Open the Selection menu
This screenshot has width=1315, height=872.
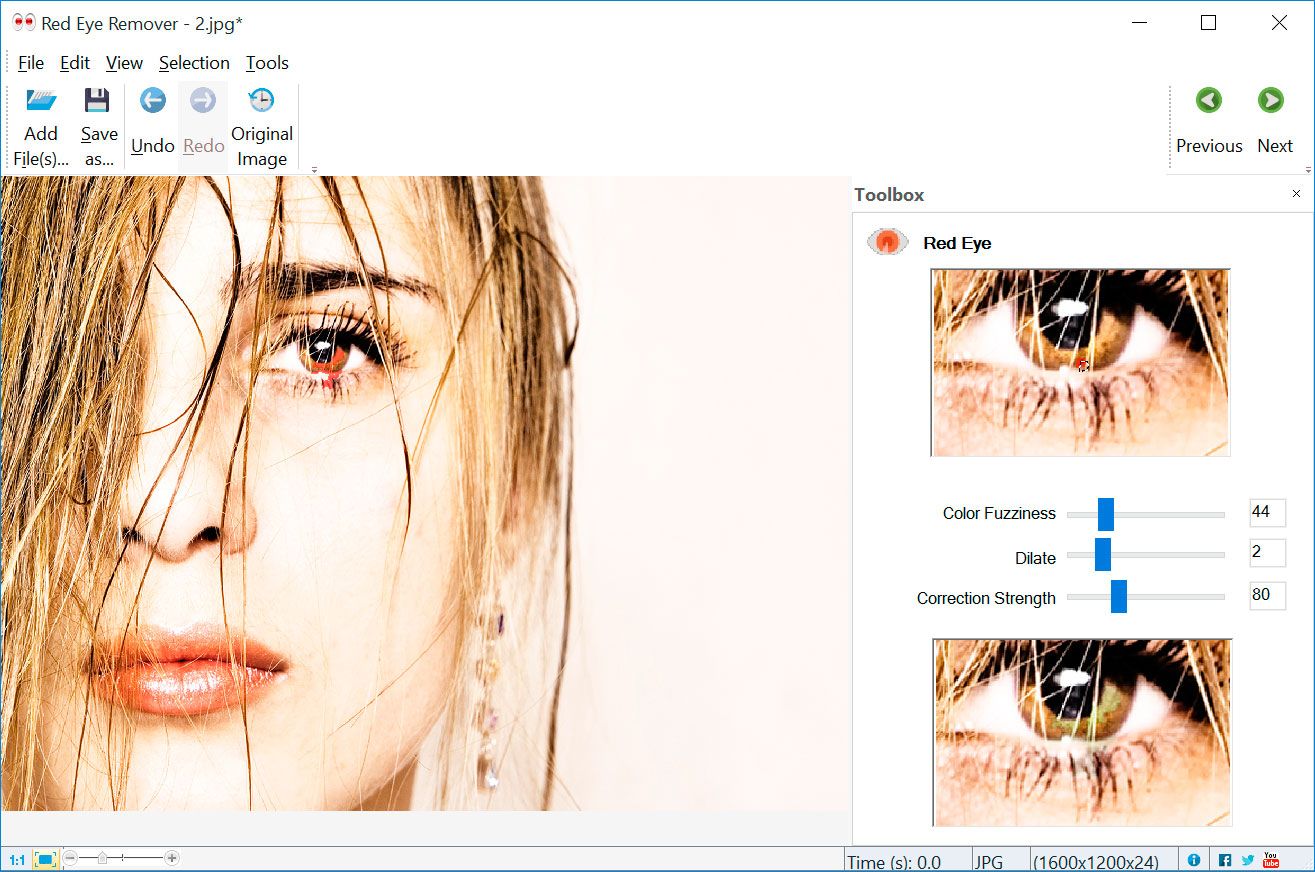(194, 62)
